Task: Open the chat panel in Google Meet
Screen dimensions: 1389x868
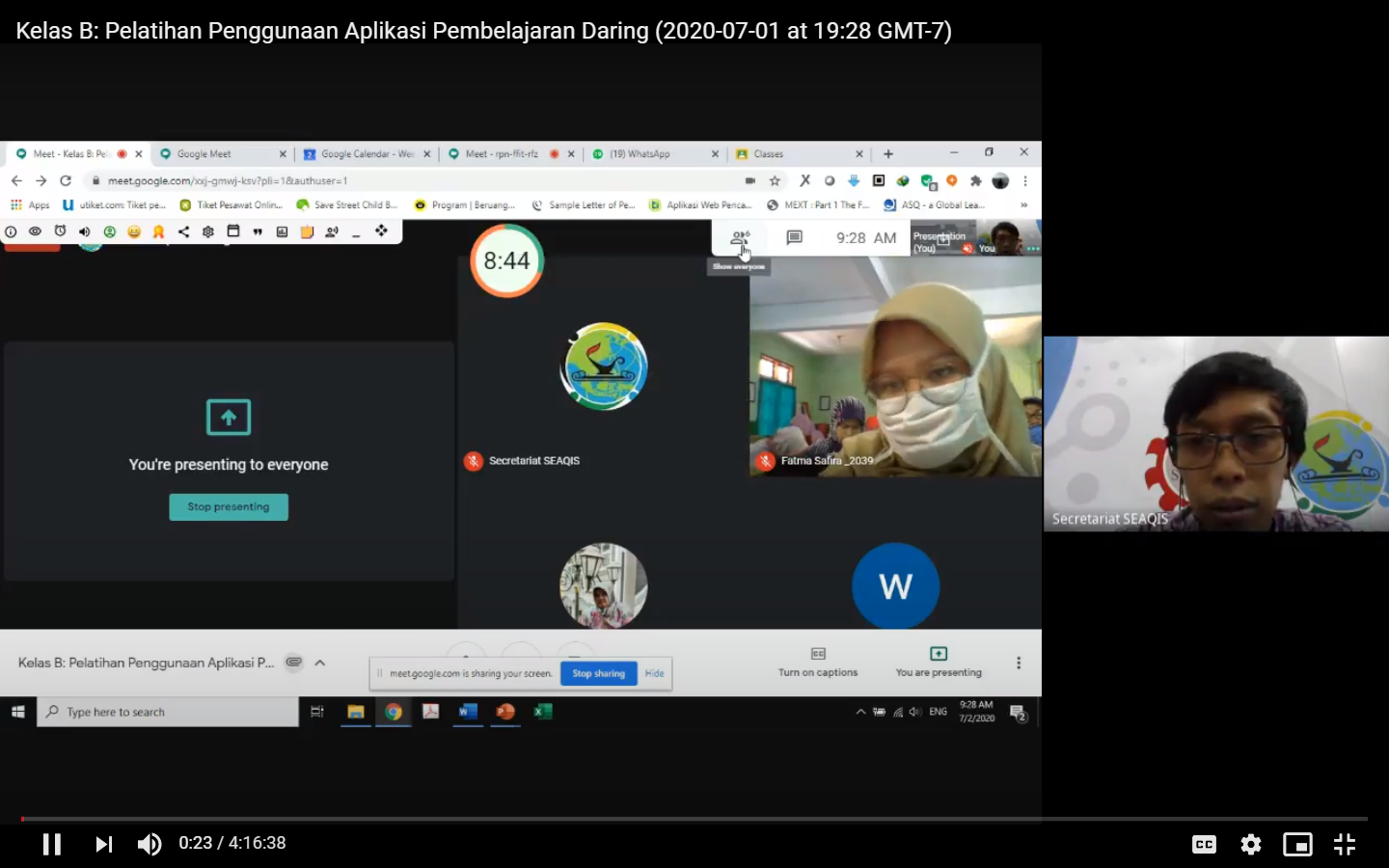Action: point(793,237)
